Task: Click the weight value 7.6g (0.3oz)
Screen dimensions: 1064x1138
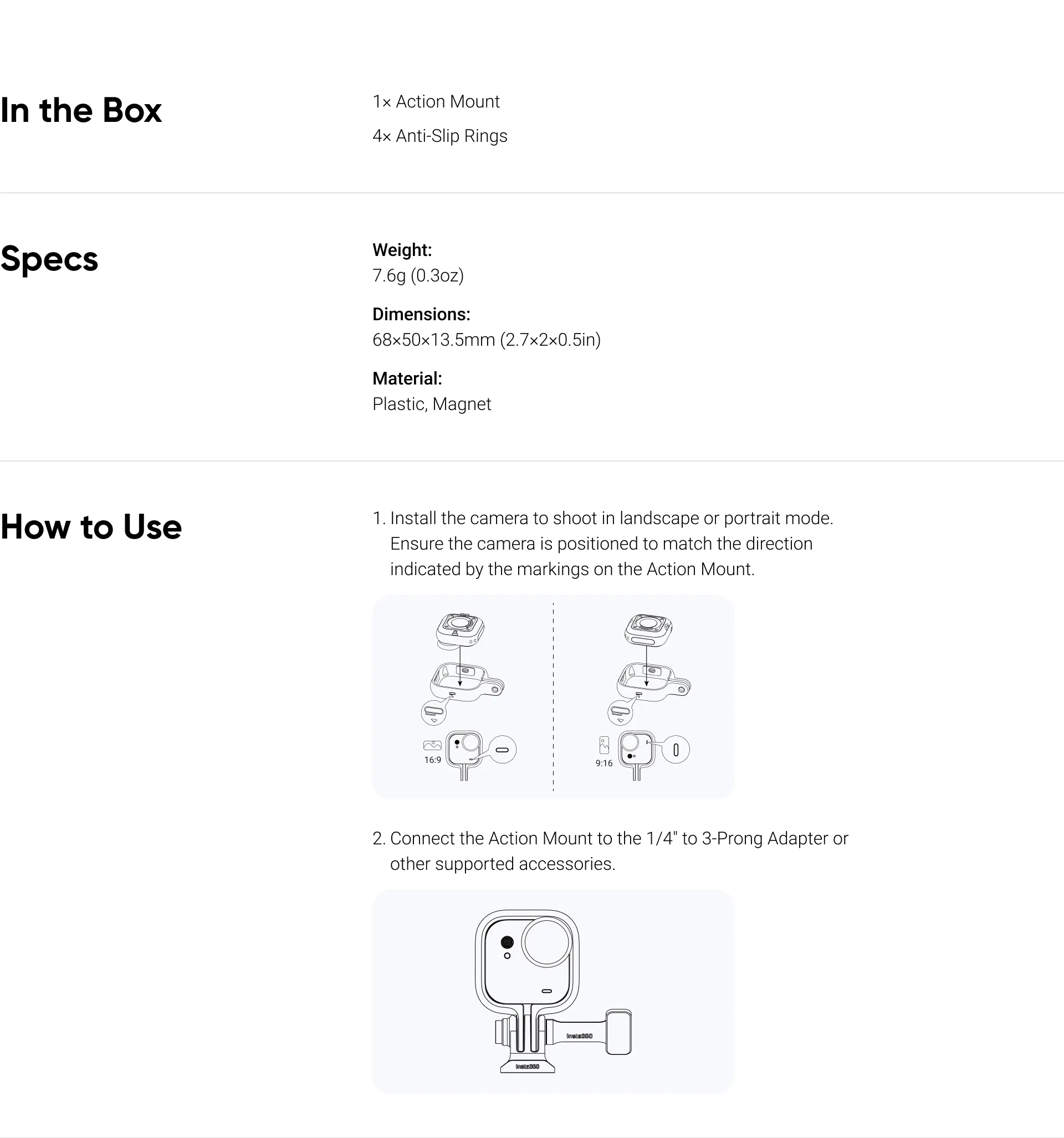Action: click(418, 276)
